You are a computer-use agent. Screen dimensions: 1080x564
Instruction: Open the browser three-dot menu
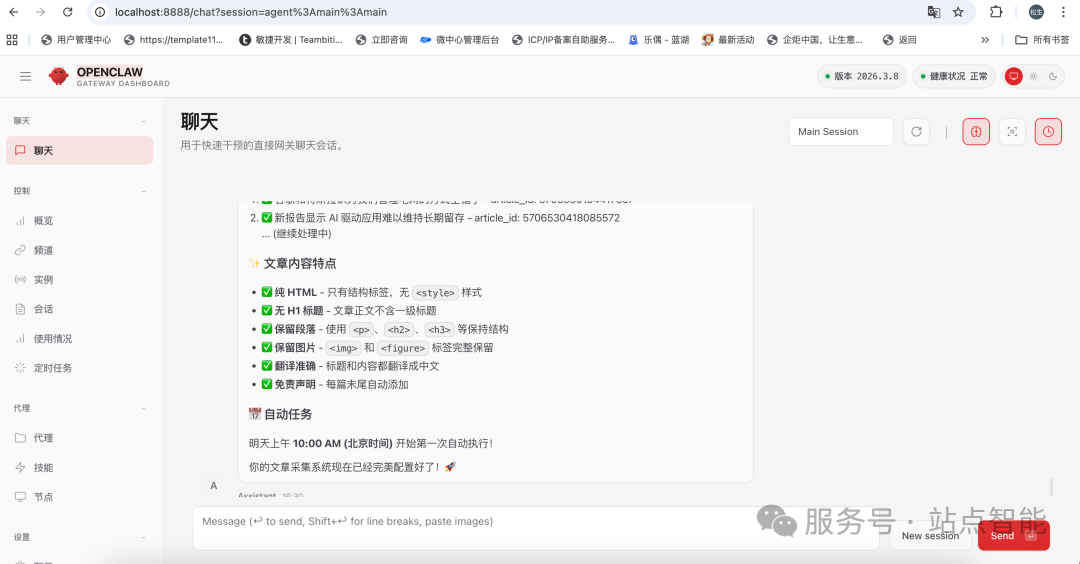1063,12
